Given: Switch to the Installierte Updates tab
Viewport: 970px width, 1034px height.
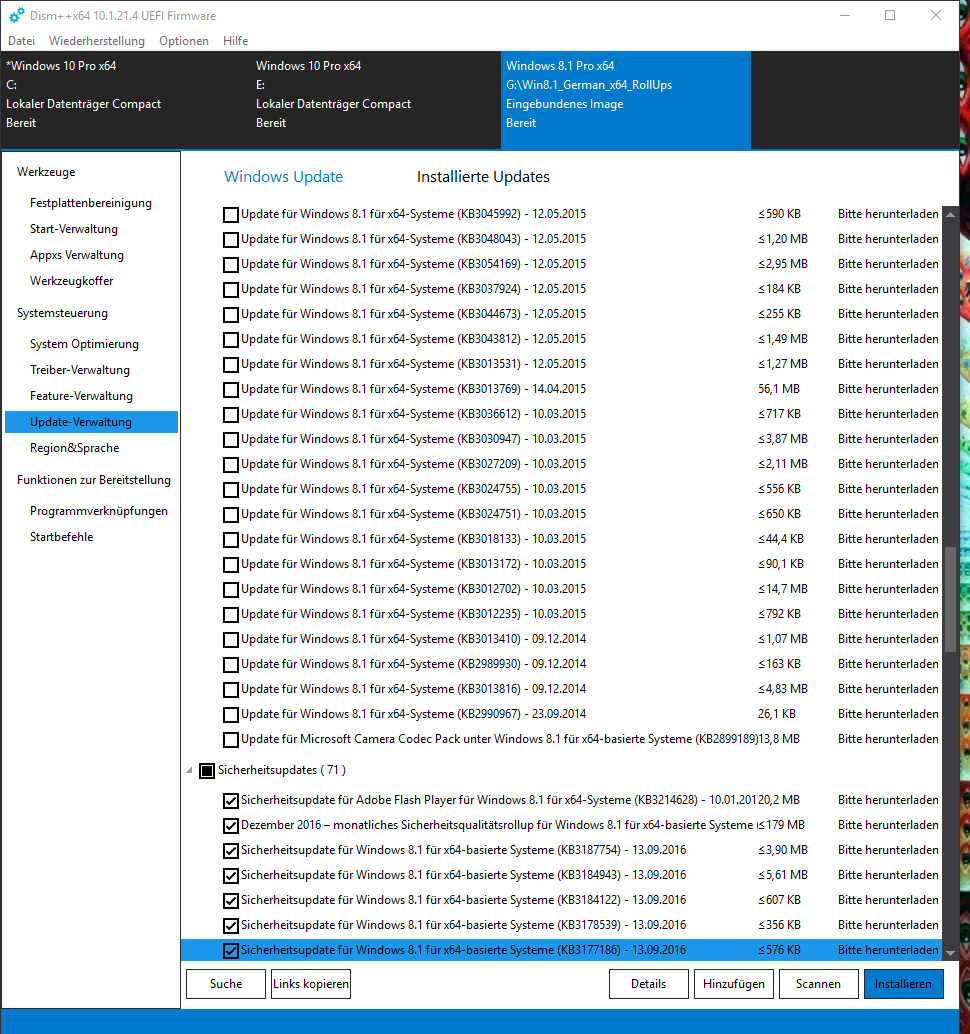Looking at the screenshot, I should tap(483, 177).
